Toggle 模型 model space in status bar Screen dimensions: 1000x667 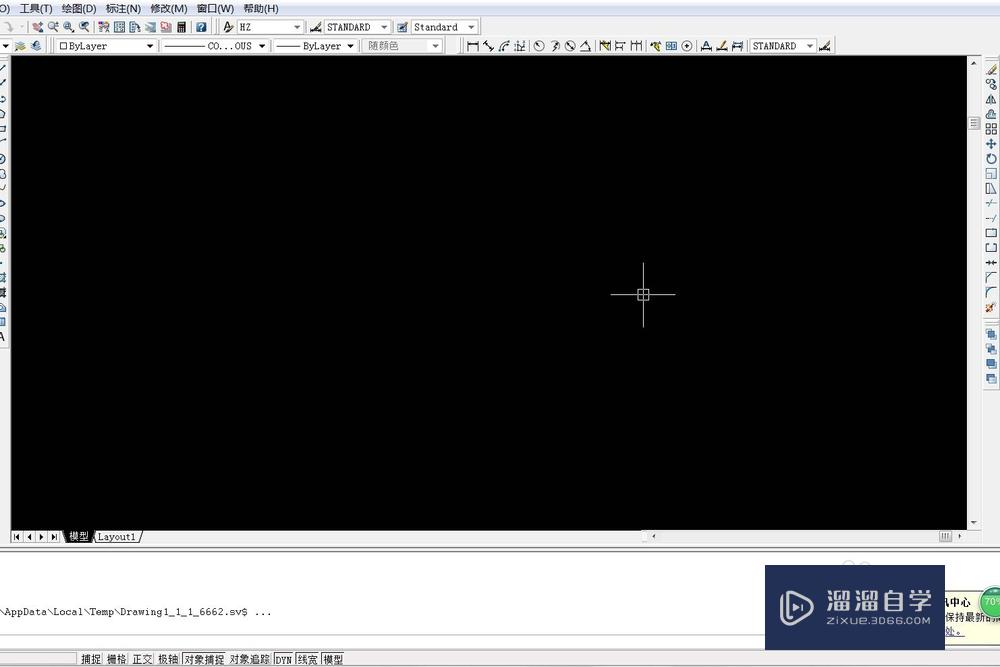(333, 659)
